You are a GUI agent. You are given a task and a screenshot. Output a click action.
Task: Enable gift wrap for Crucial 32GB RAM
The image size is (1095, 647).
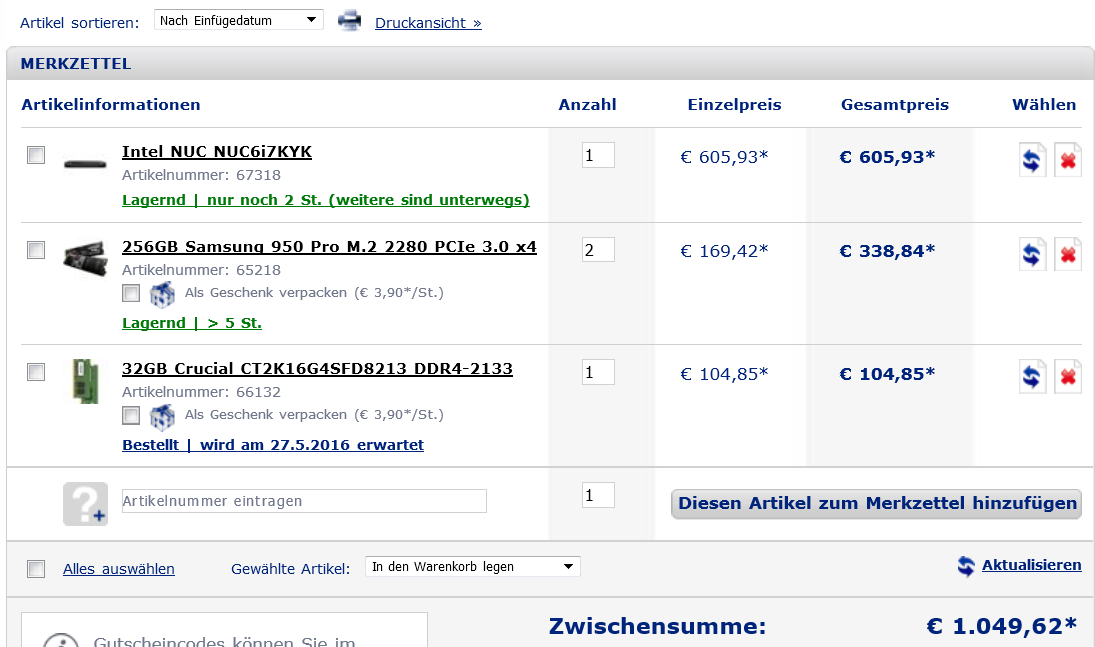(x=131, y=415)
